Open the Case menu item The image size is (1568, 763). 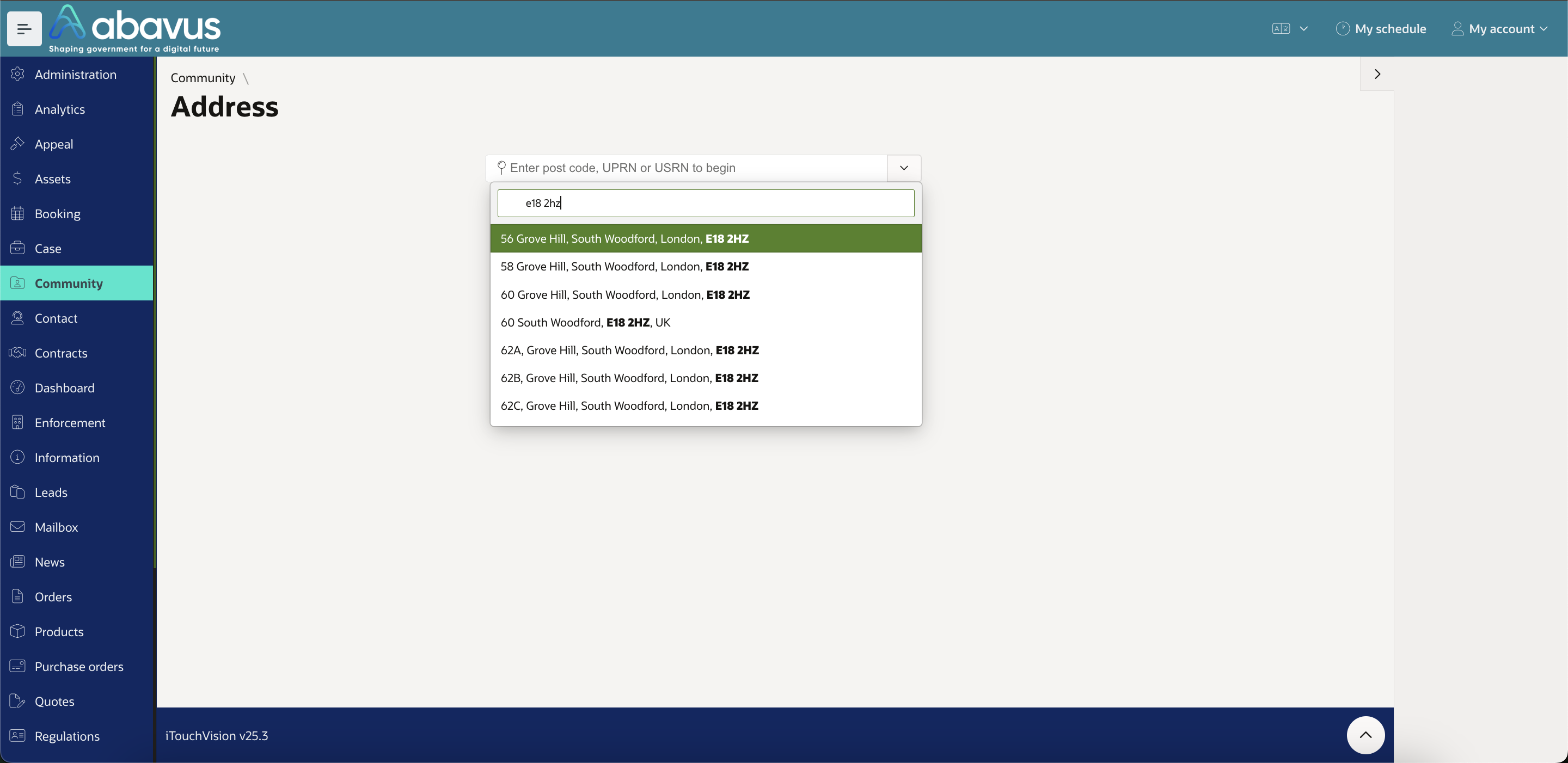(77, 248)
